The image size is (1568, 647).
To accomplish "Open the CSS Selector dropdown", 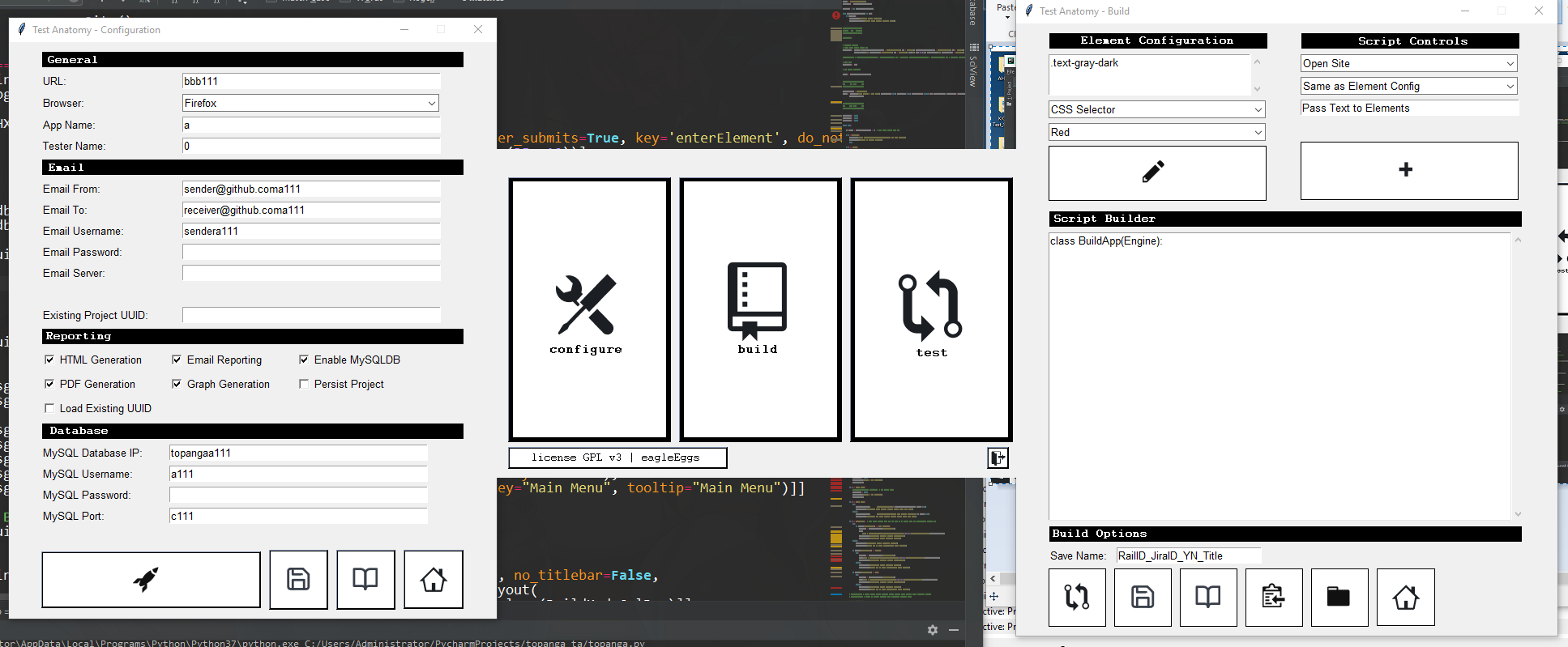I will 1157,109.
